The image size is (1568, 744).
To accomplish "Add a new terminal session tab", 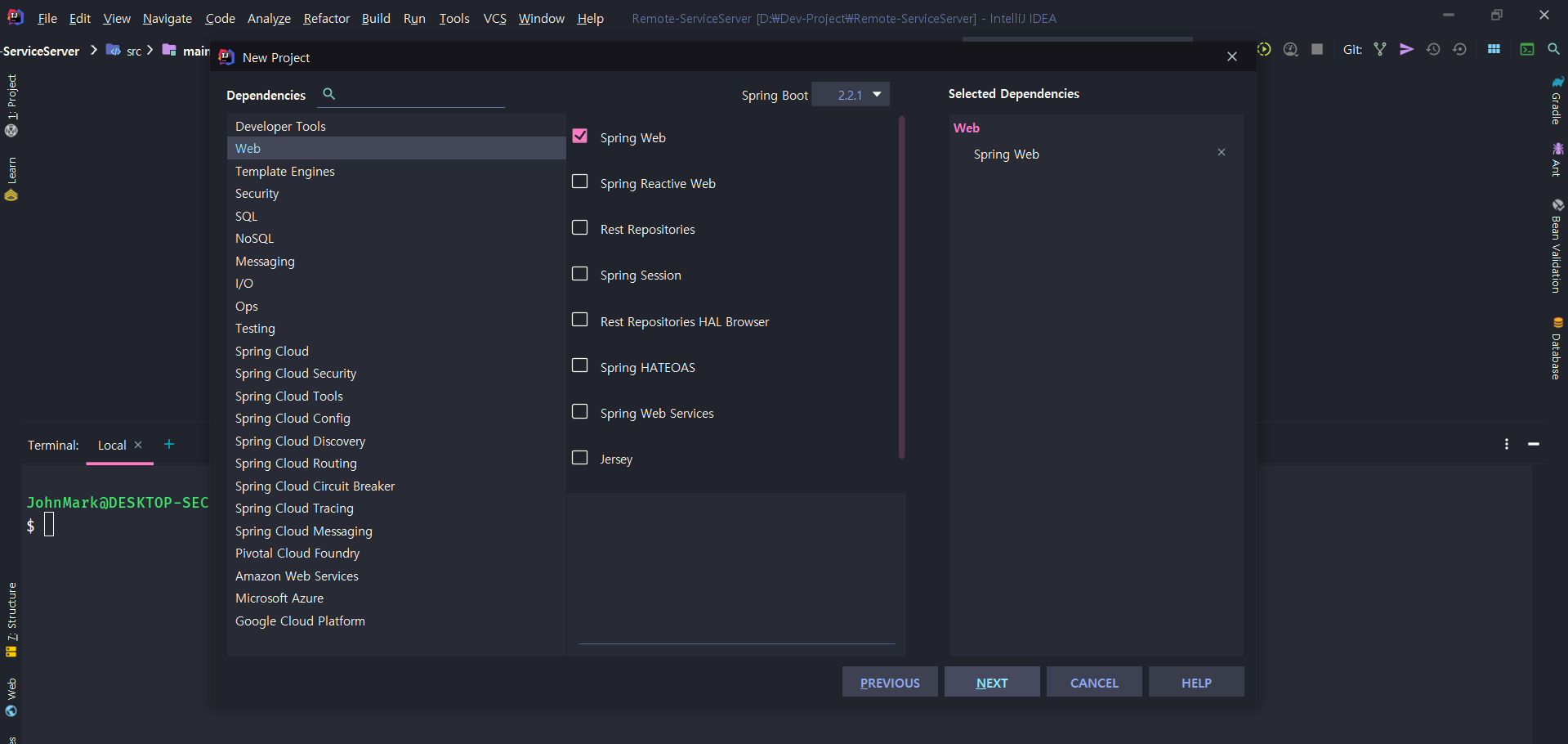I will pyautogui.click(x=169, y=444).
